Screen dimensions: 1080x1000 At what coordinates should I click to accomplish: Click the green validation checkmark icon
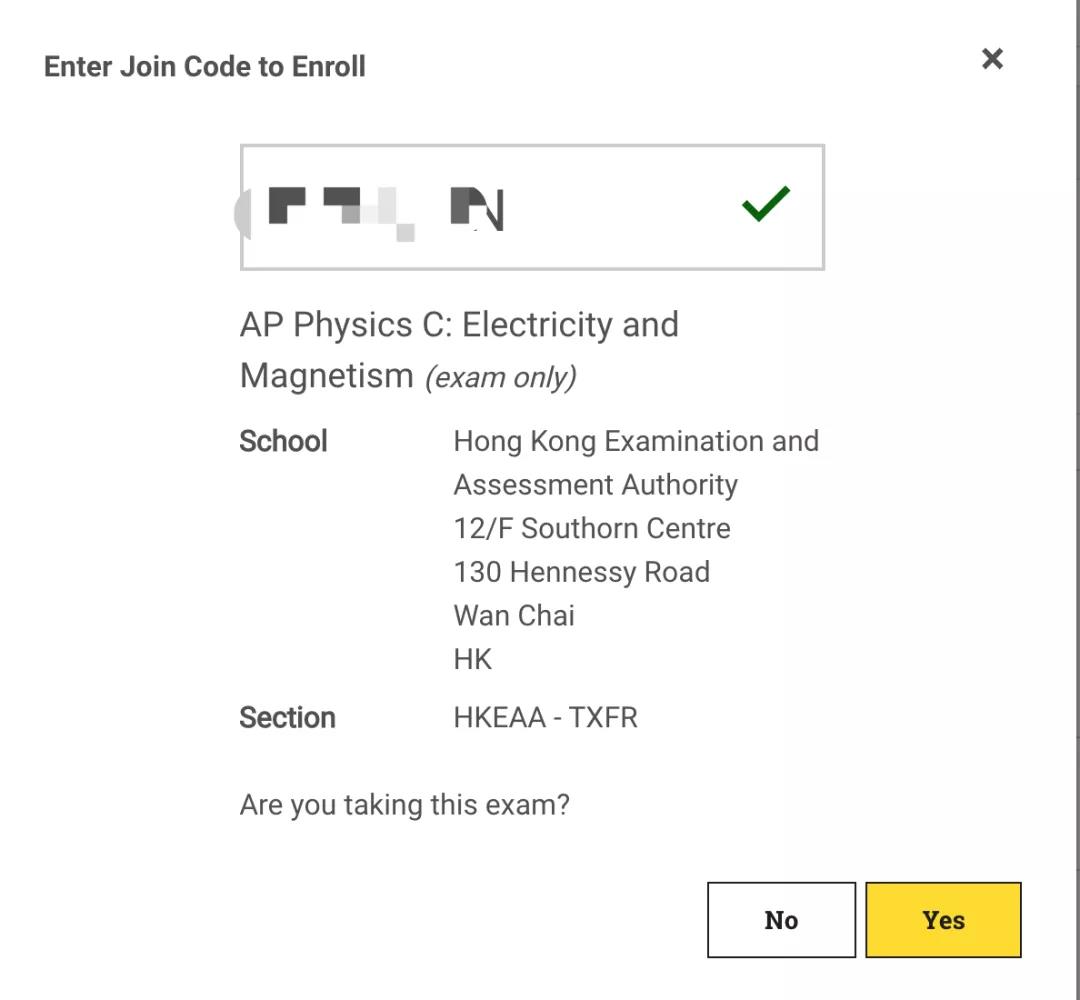tap(766, 204)
